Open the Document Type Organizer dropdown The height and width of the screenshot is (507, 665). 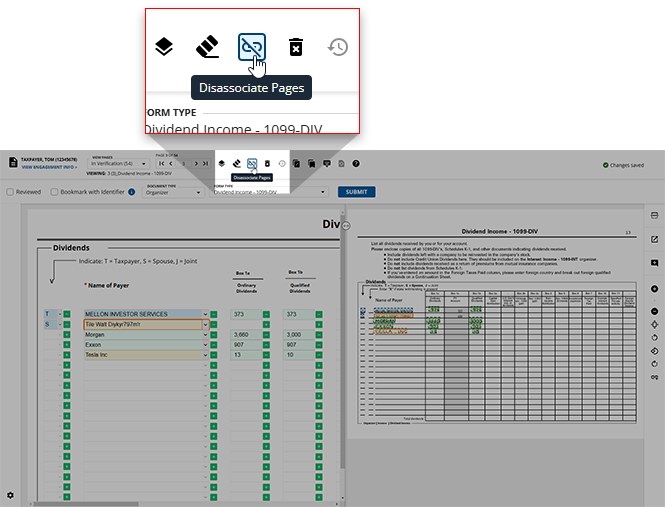coord(173,192)
